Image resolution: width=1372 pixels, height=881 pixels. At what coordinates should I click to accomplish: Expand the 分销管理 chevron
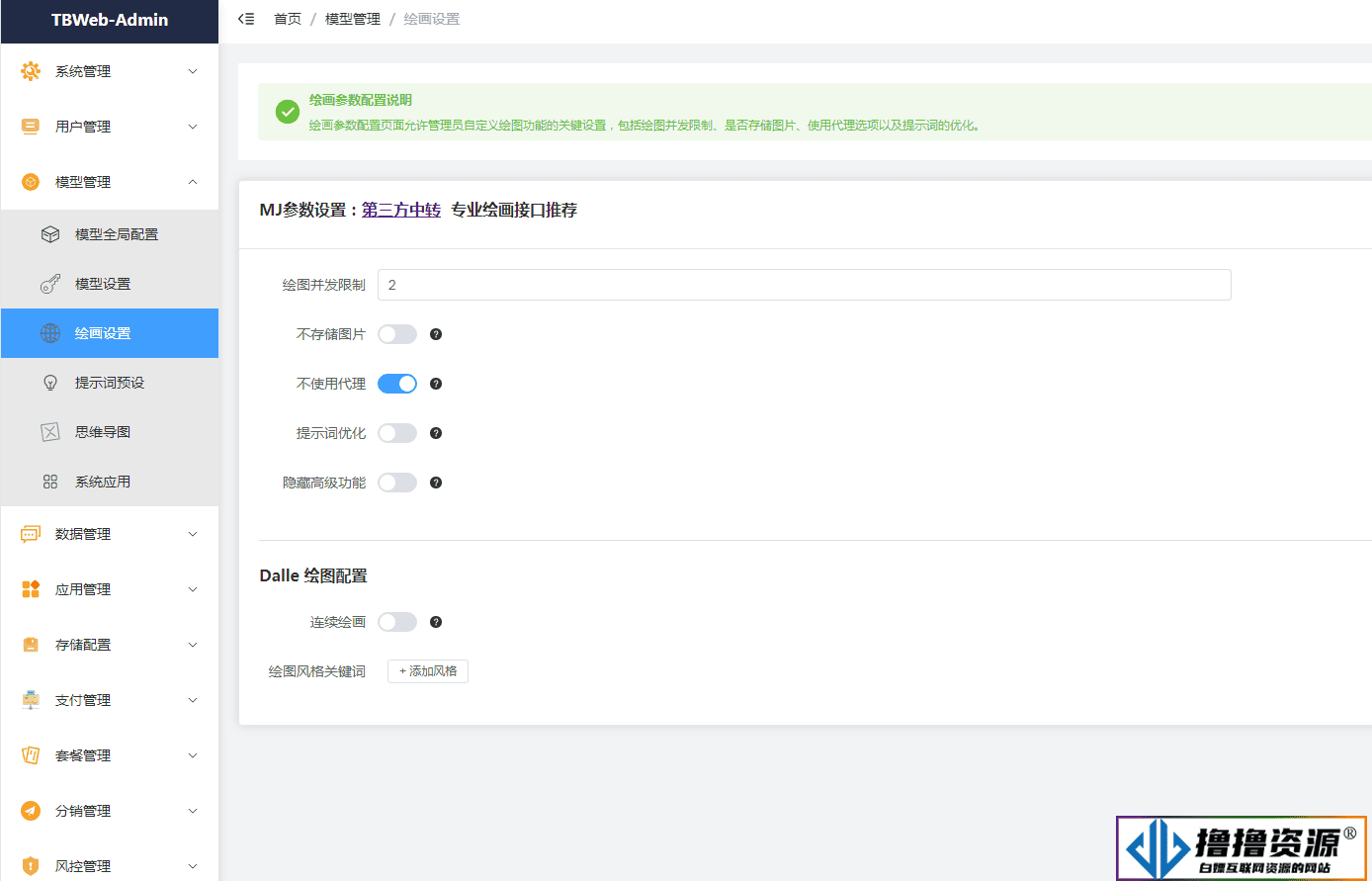click(x=193, y=811)
